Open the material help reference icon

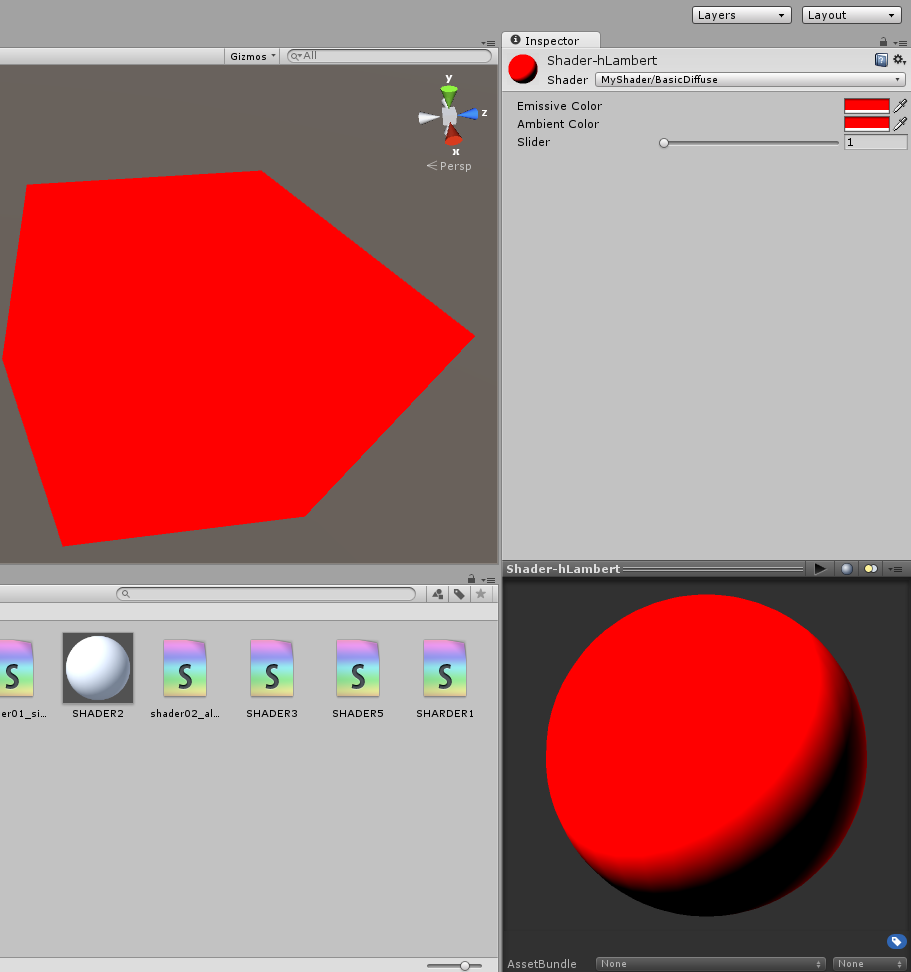(x=881, y=60)
